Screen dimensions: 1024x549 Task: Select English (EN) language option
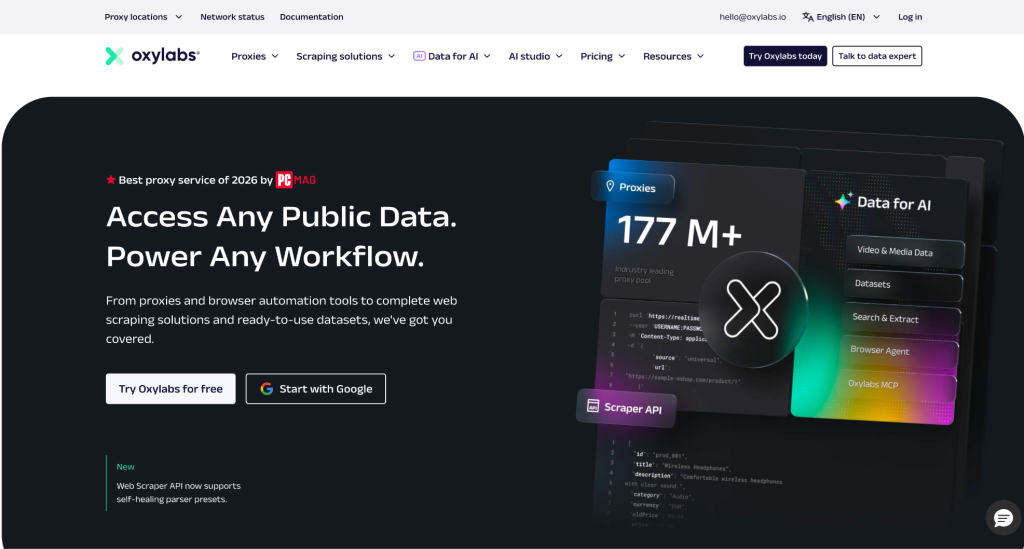coord(840,17)
